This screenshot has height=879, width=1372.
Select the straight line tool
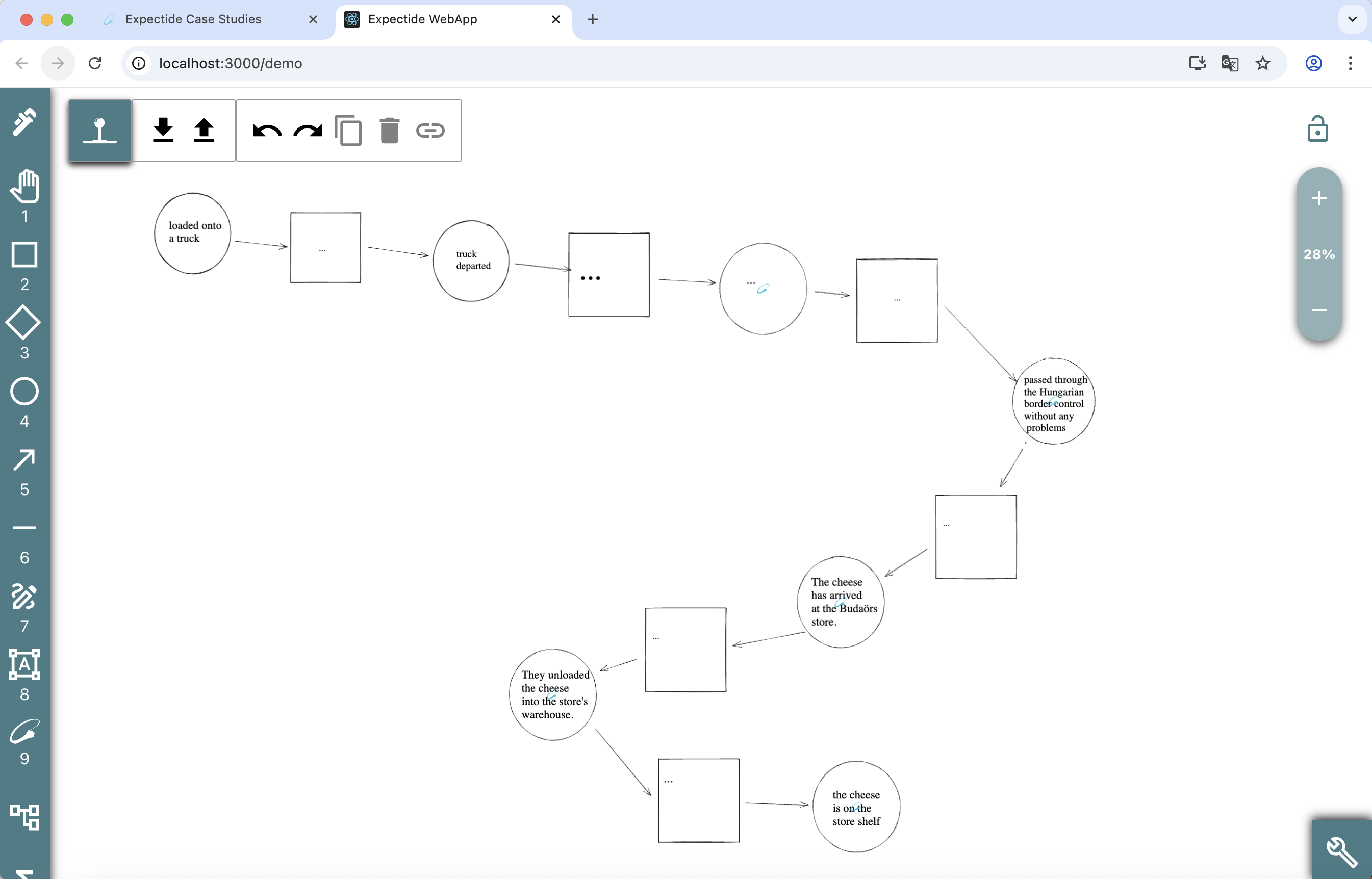[24, 528]
